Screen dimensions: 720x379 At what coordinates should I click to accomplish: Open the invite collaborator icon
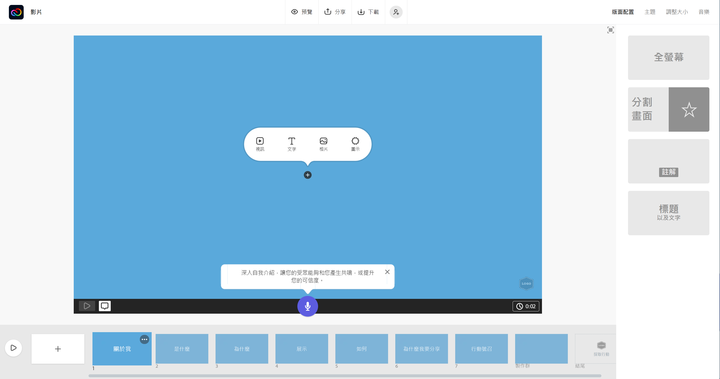(396, 12)
